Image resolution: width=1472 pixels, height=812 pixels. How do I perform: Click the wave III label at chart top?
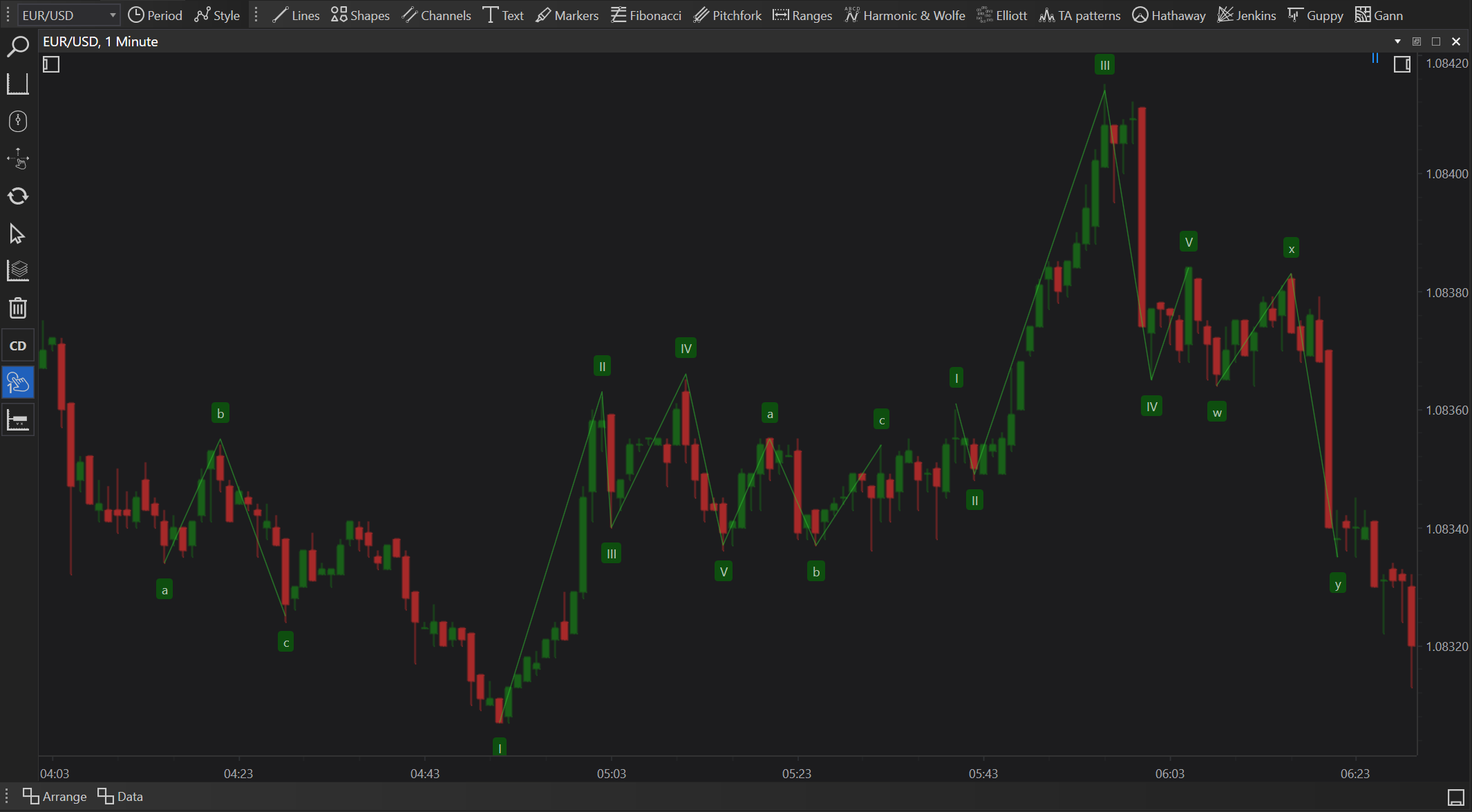[1104, 66]
